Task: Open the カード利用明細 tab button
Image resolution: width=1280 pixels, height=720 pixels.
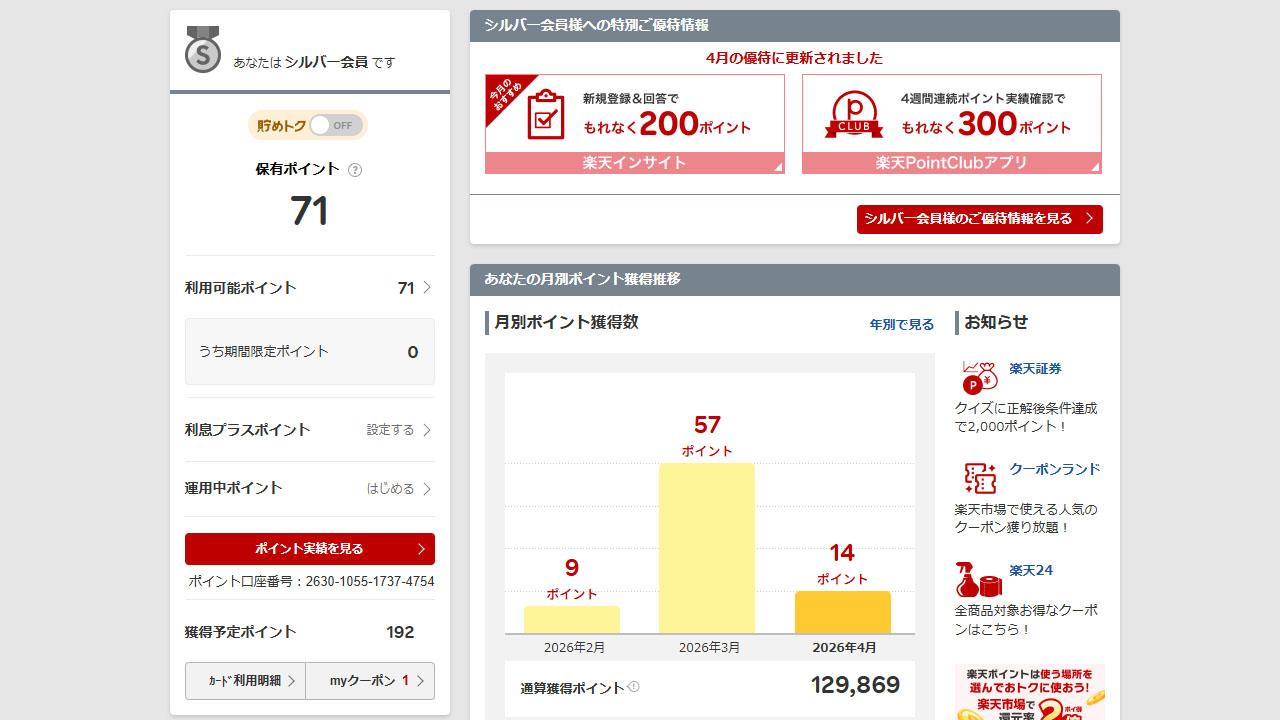Action: click(245, 681)
